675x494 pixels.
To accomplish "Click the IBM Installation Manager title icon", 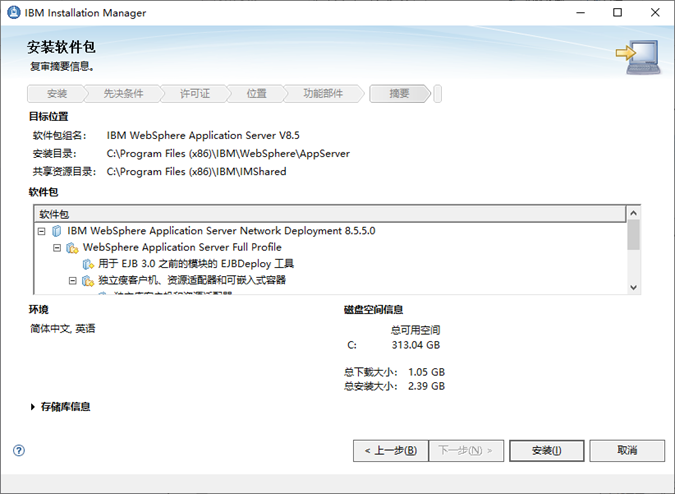I will tap(14, 12).
